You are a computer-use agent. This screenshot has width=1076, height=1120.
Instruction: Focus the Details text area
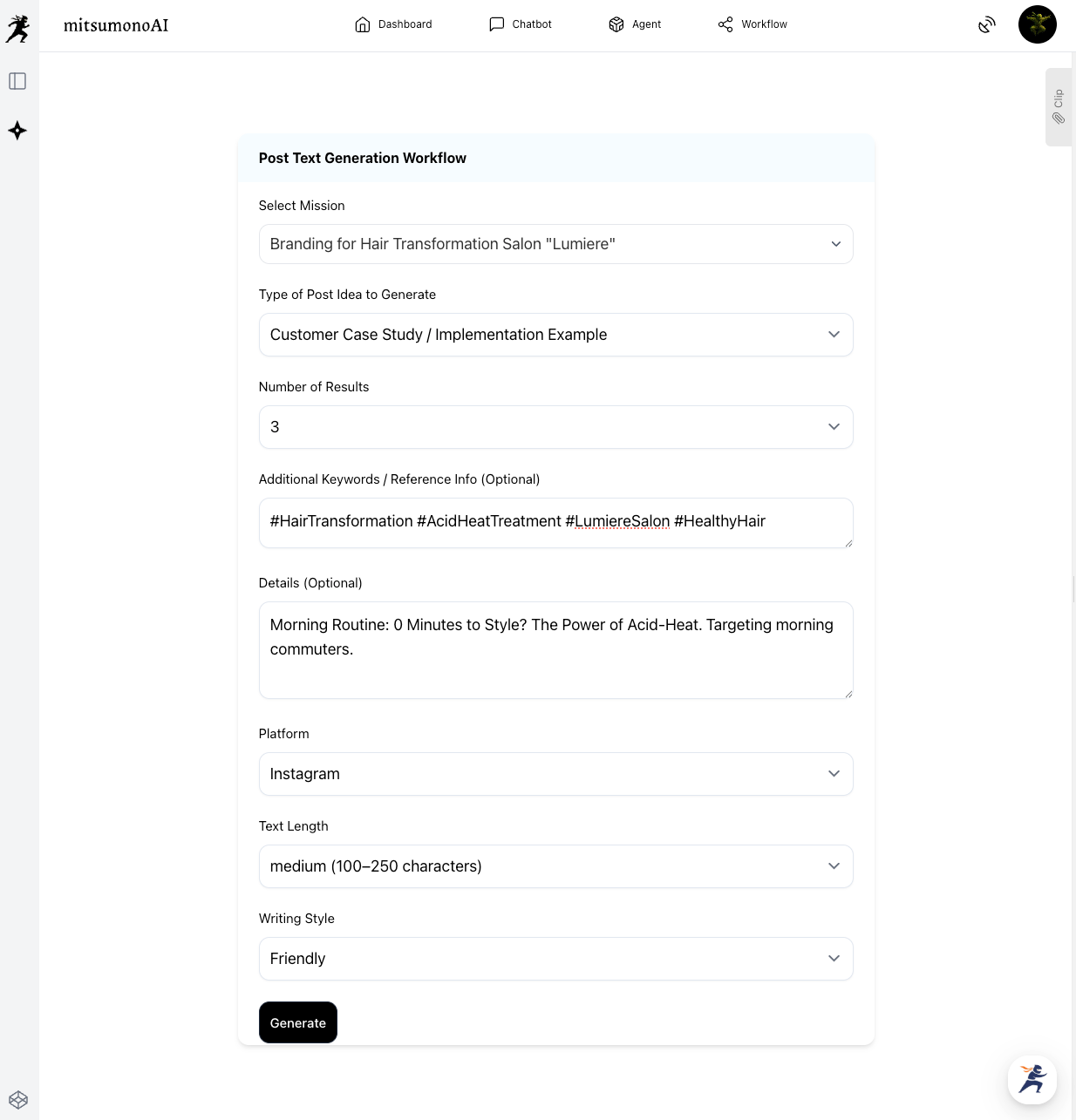click(555, 650)
